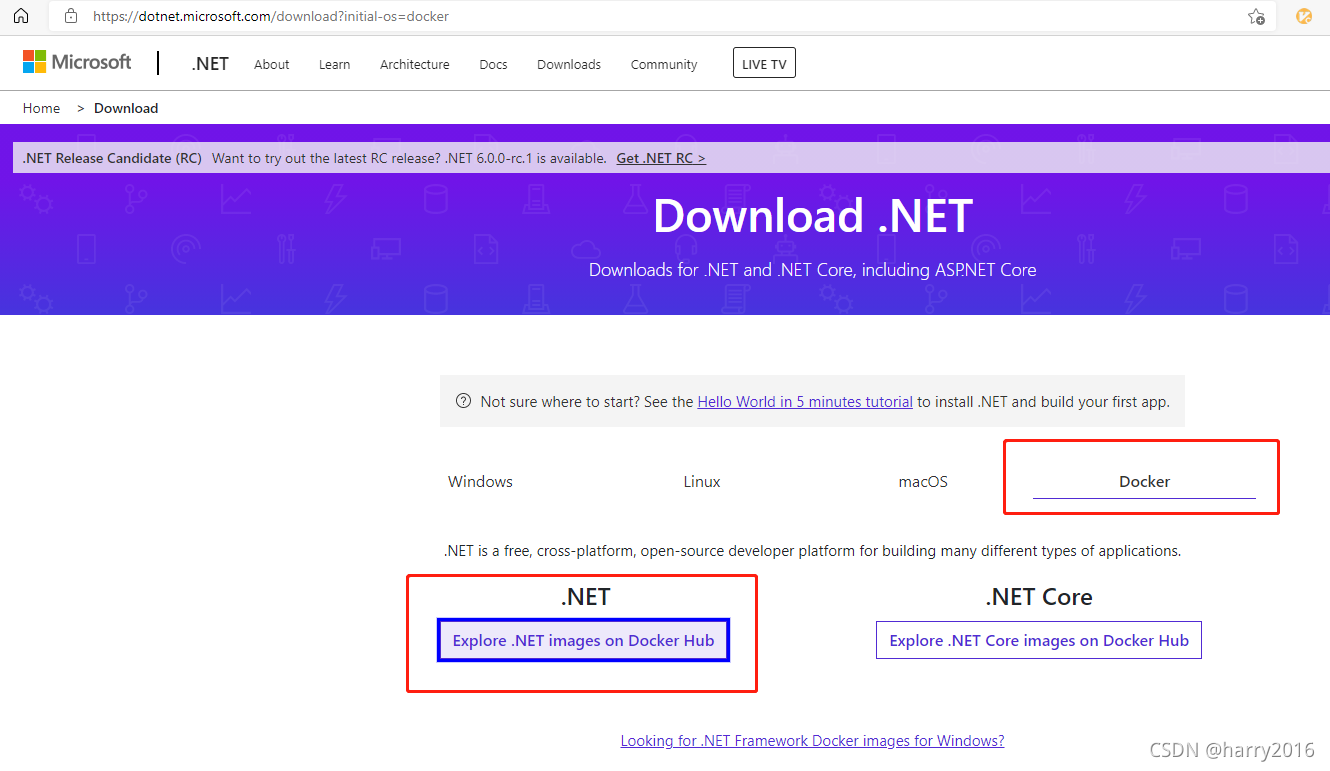Click the browser home icon

21,16
